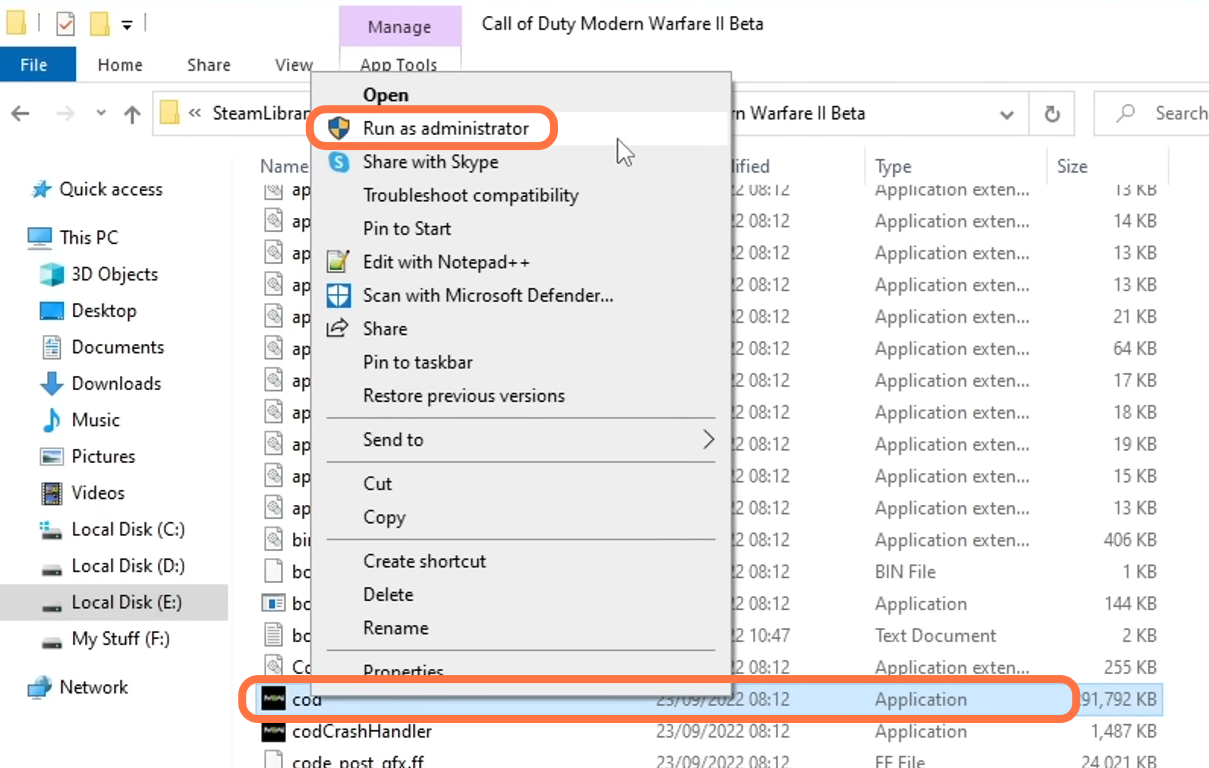Expand the Send to submenu
Viewport: 1209px width, 768px height.
(x=523, y=440)
